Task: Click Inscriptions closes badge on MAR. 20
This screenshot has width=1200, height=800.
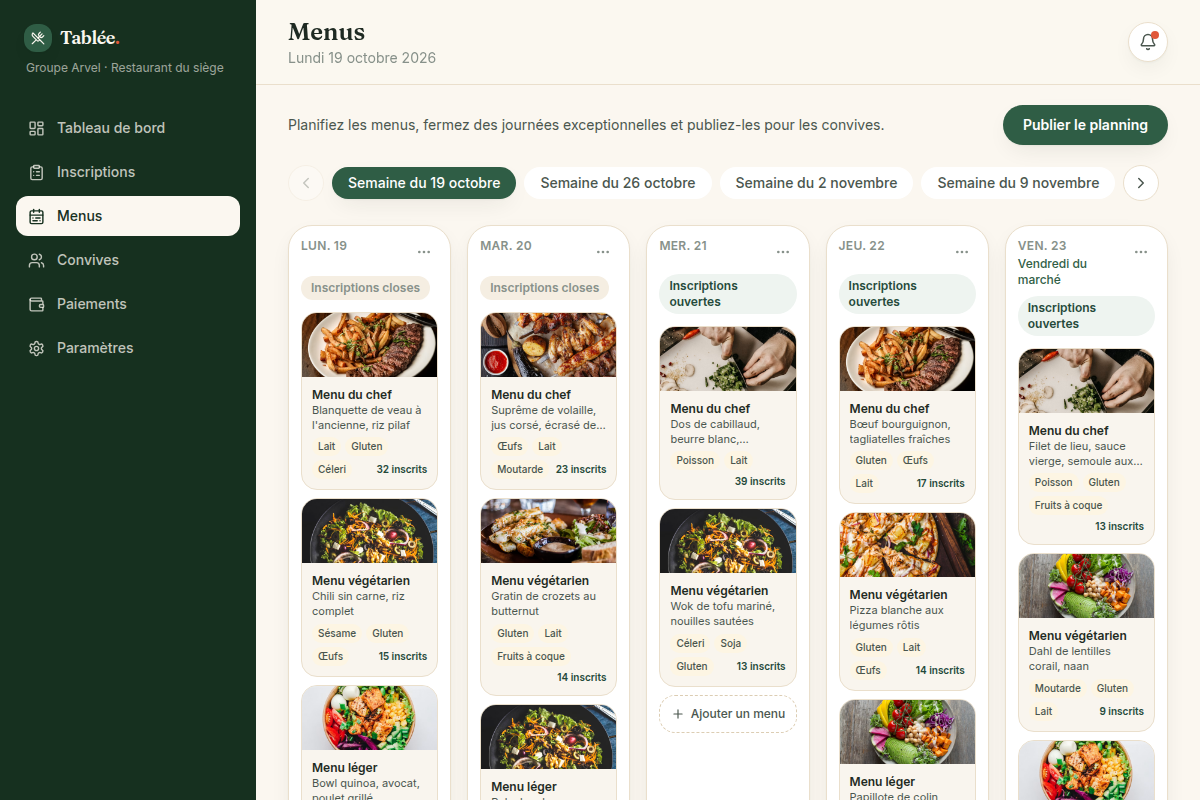Action: (544, 288)
